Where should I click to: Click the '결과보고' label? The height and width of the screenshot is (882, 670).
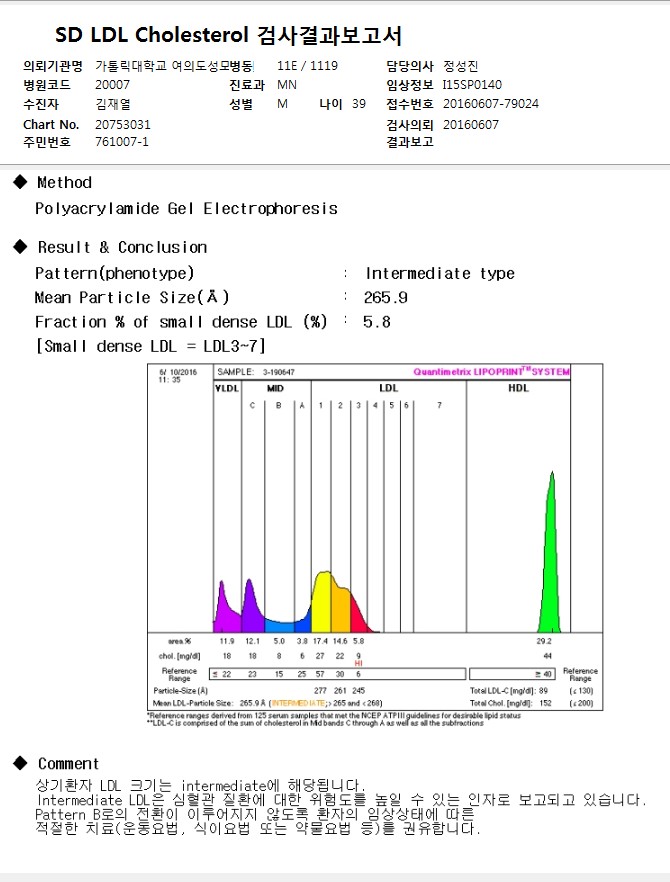point(410,142)
